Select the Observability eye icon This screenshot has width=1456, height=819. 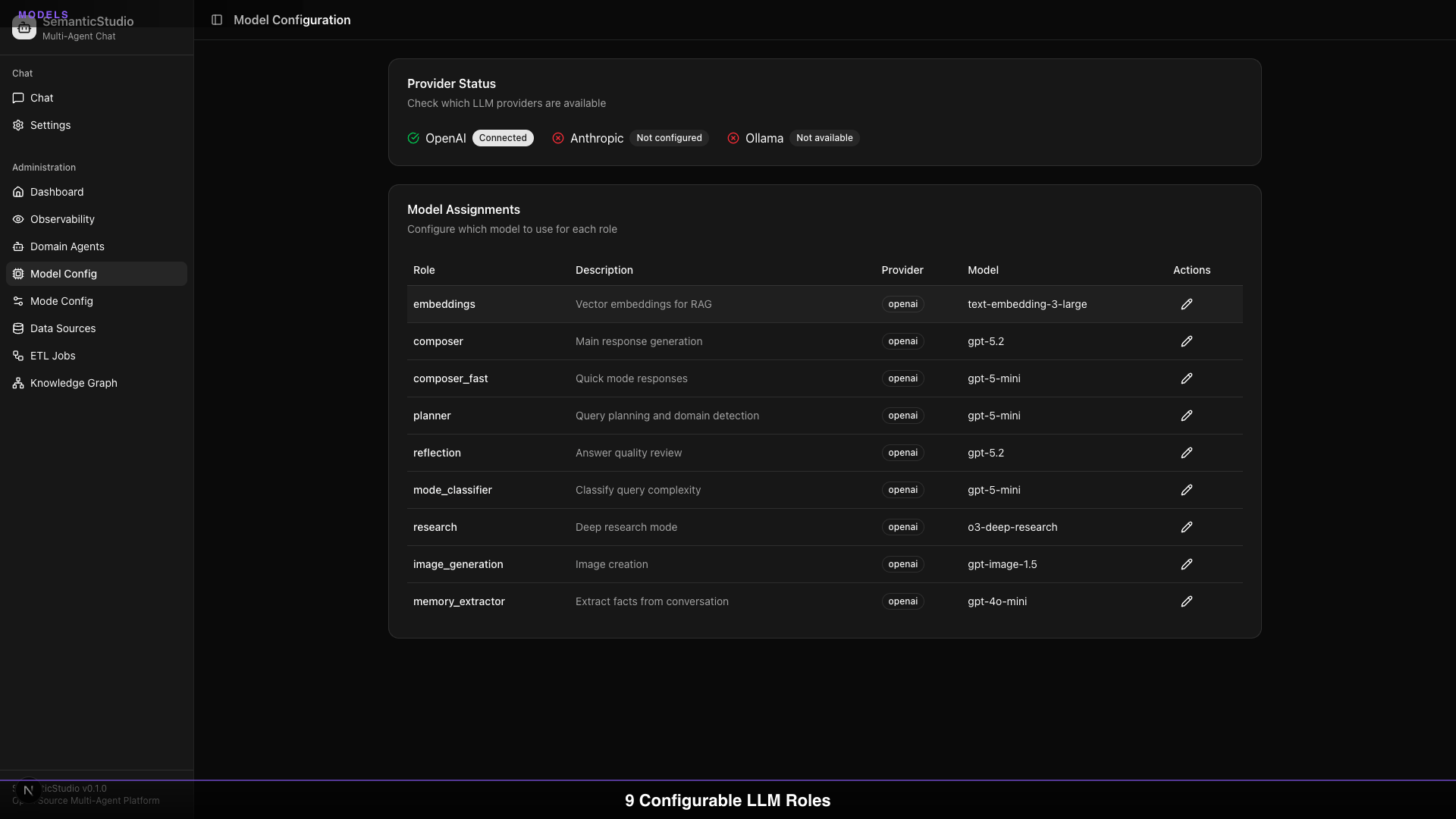point(18,219)
